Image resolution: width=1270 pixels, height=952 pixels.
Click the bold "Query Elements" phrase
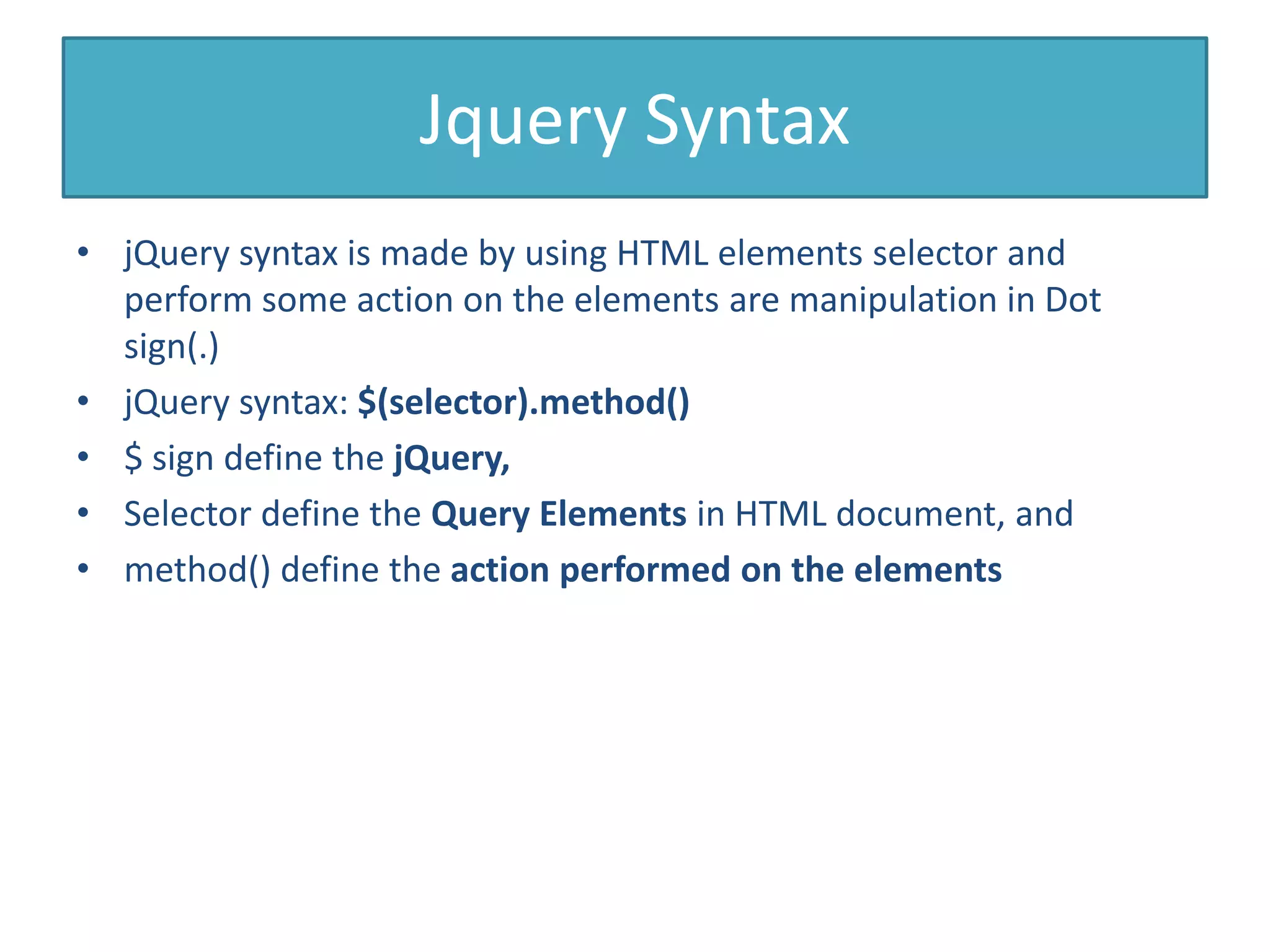pyautogui.click(x=558, y=514)
